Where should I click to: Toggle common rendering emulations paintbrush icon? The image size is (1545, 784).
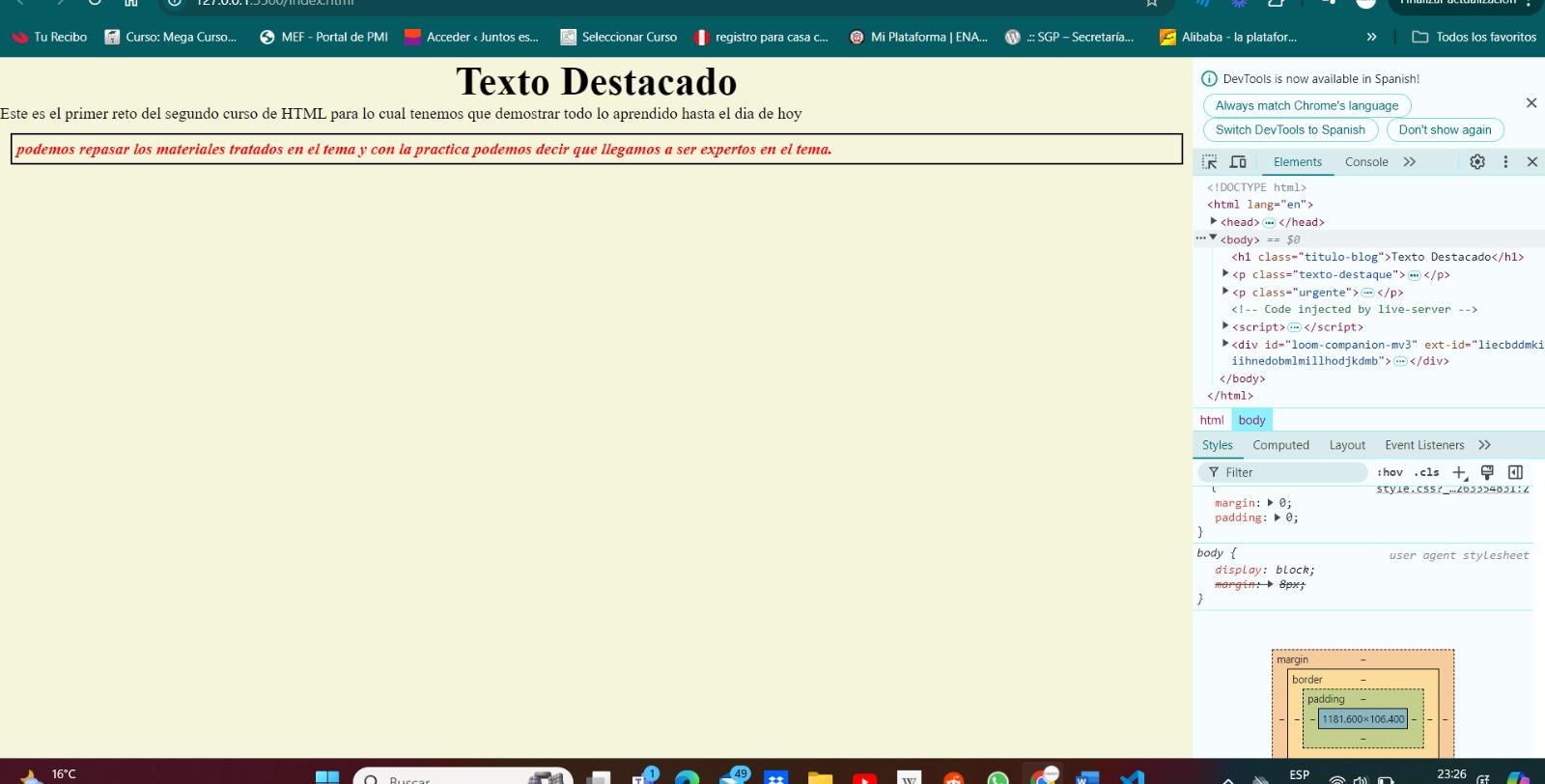click(1487, 472)
